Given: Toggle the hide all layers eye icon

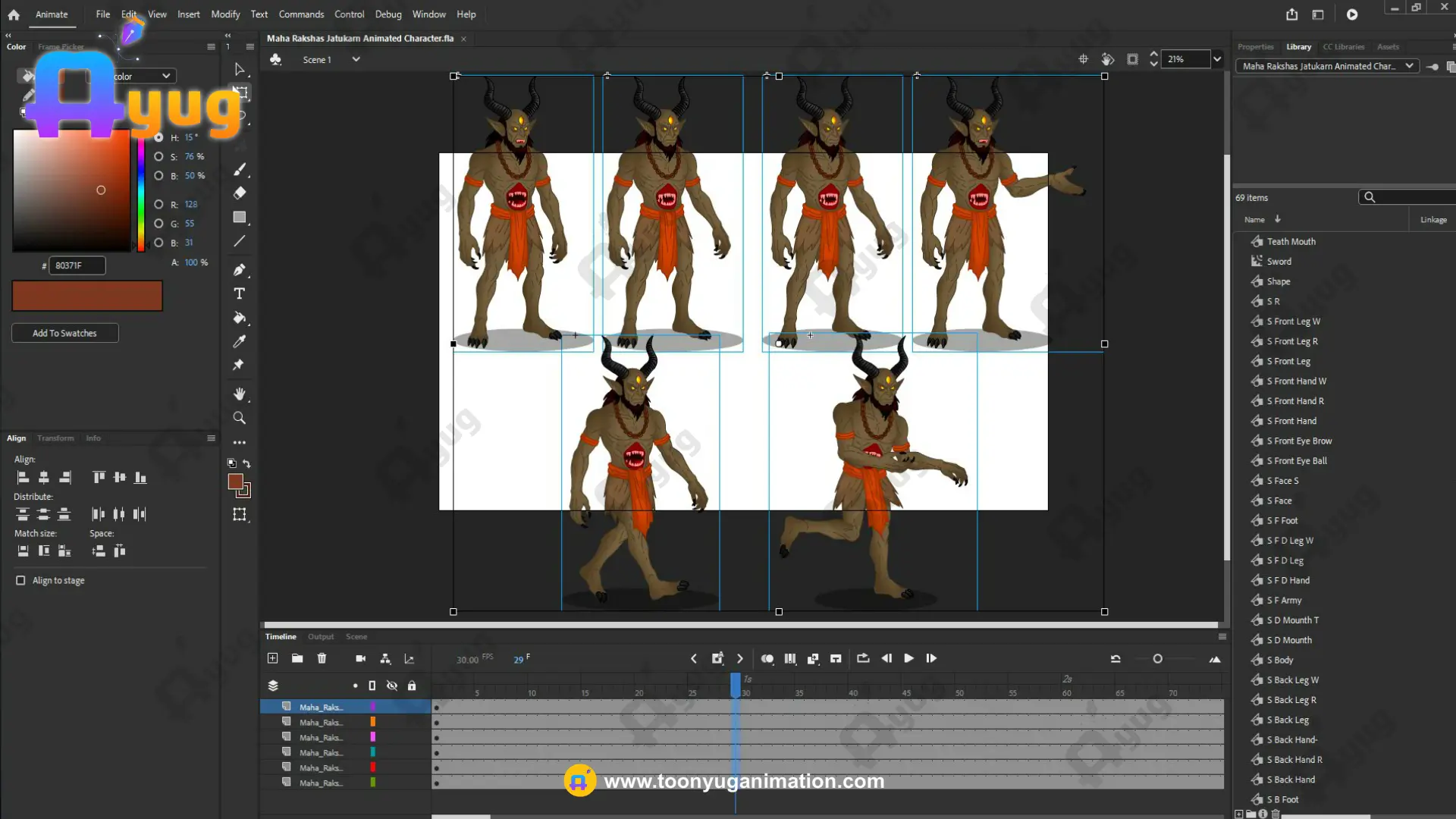Looking at the screenshot, I should click(392, 686).
